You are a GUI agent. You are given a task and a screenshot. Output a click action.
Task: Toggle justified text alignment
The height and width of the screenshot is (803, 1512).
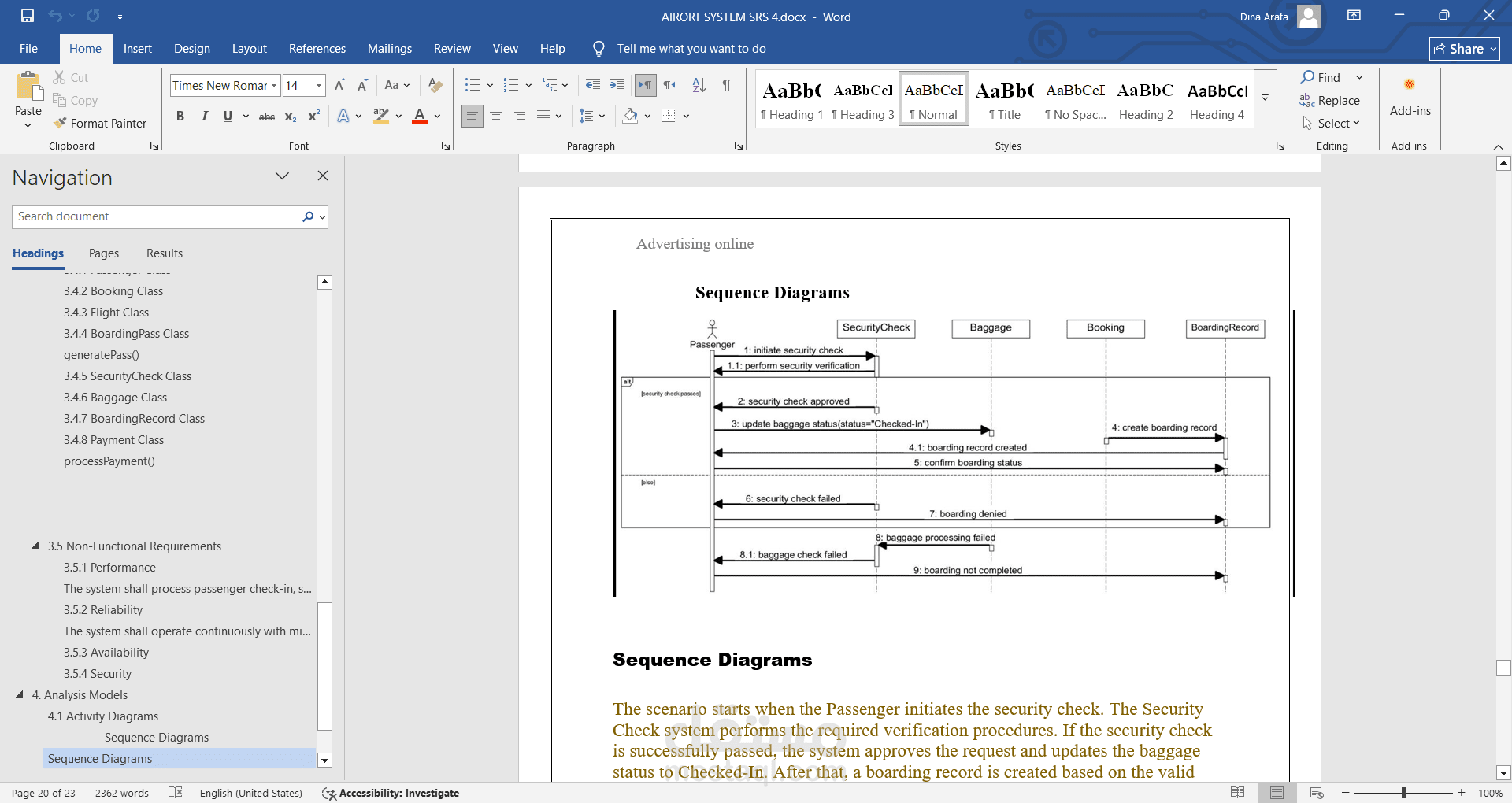543,116
